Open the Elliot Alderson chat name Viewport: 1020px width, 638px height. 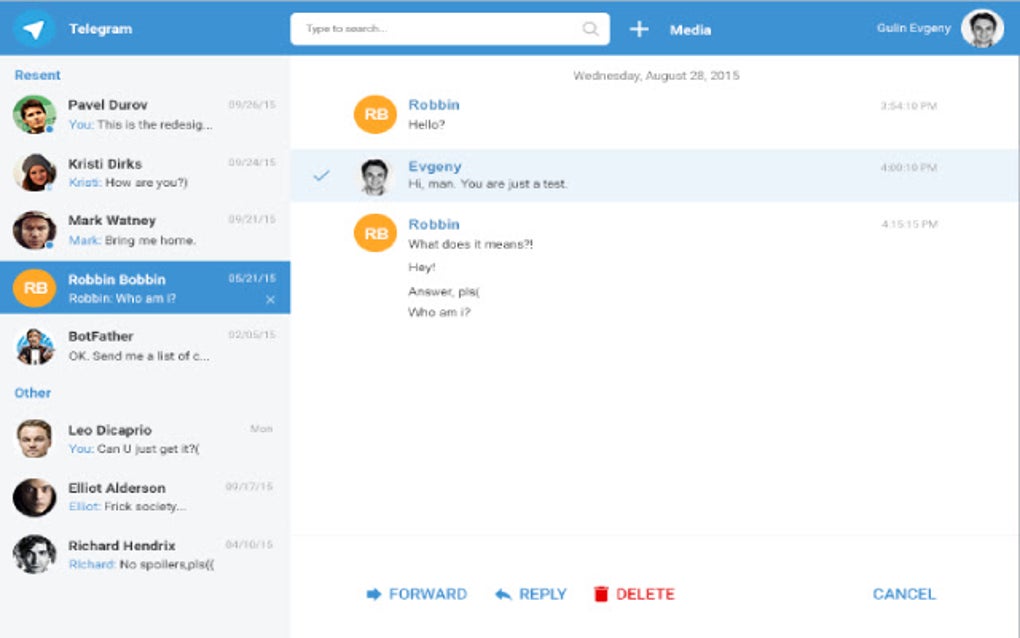point(116,488)
